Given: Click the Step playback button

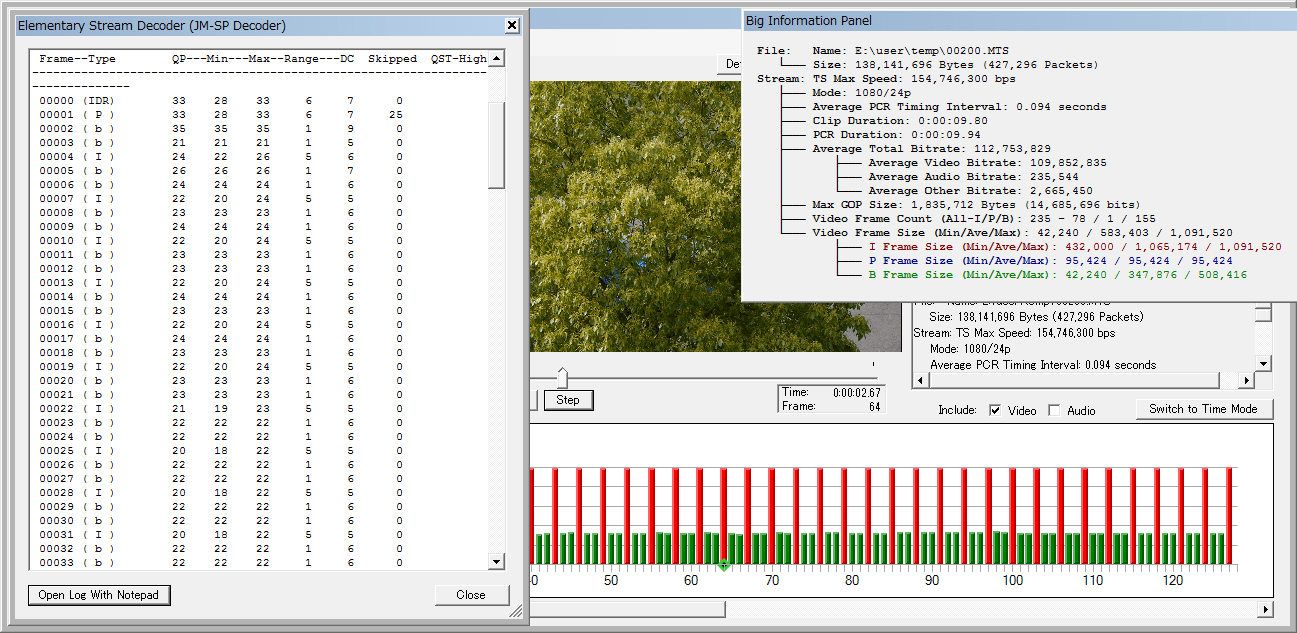Looking at the screenshot, I should click(x=568, y=400).
